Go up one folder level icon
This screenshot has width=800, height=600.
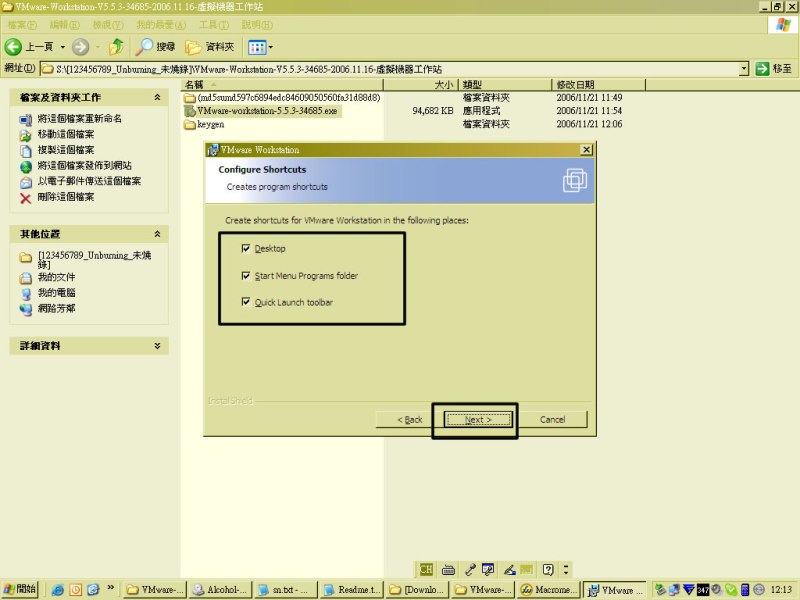116,46
